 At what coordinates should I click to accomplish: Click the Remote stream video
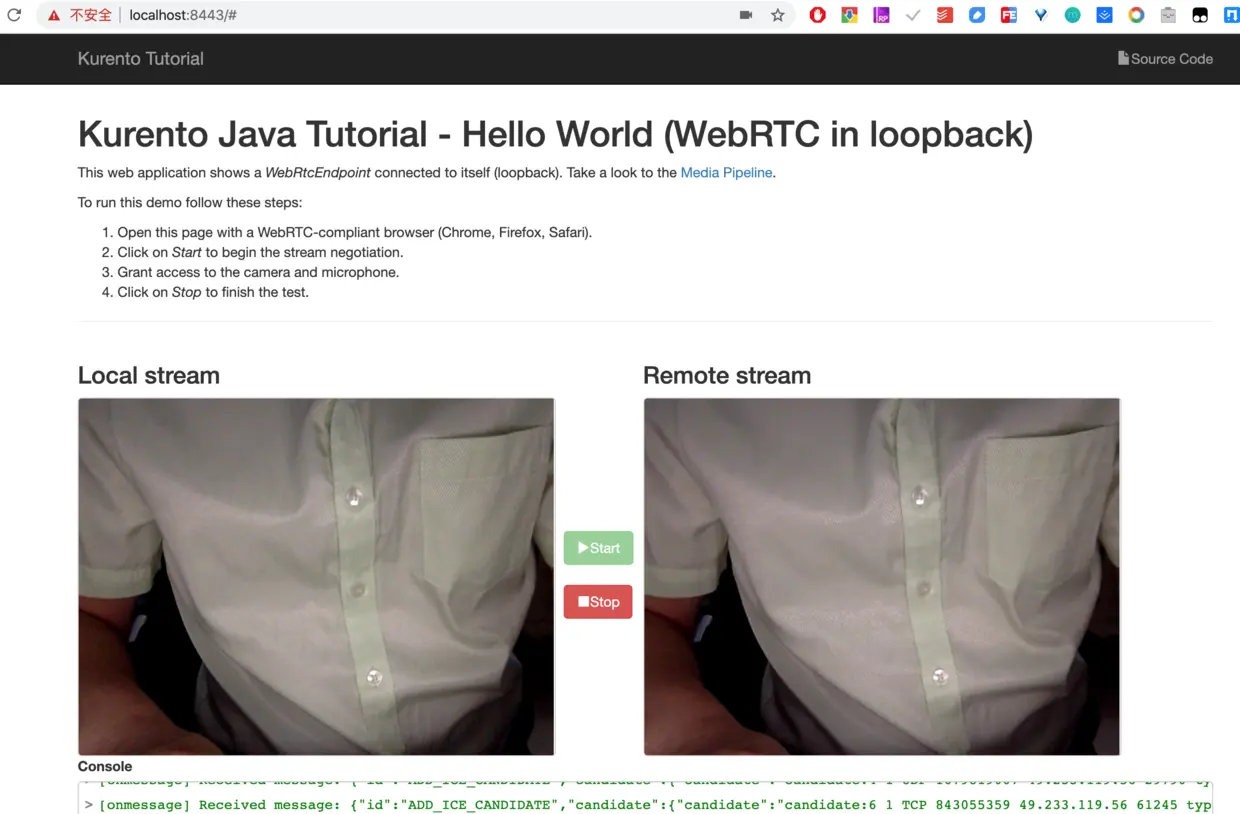pyautogui.click(x=882, y=577)
